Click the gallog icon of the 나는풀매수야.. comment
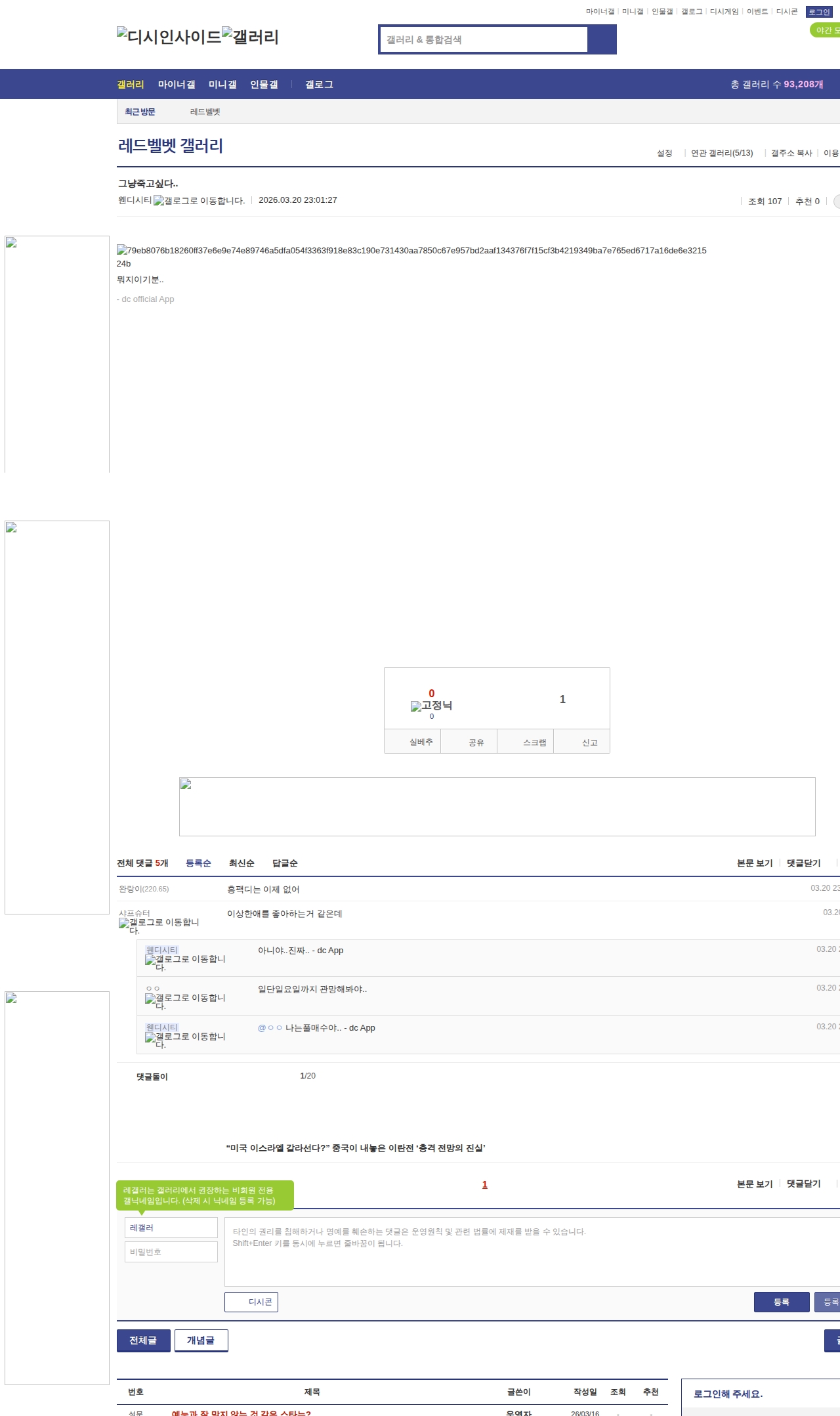This screenshot has height=1416, width=840. (185, 1040)
